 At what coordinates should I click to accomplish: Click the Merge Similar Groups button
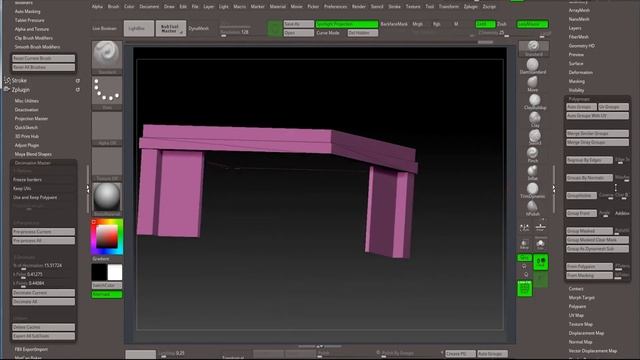[x=598, y=133]
